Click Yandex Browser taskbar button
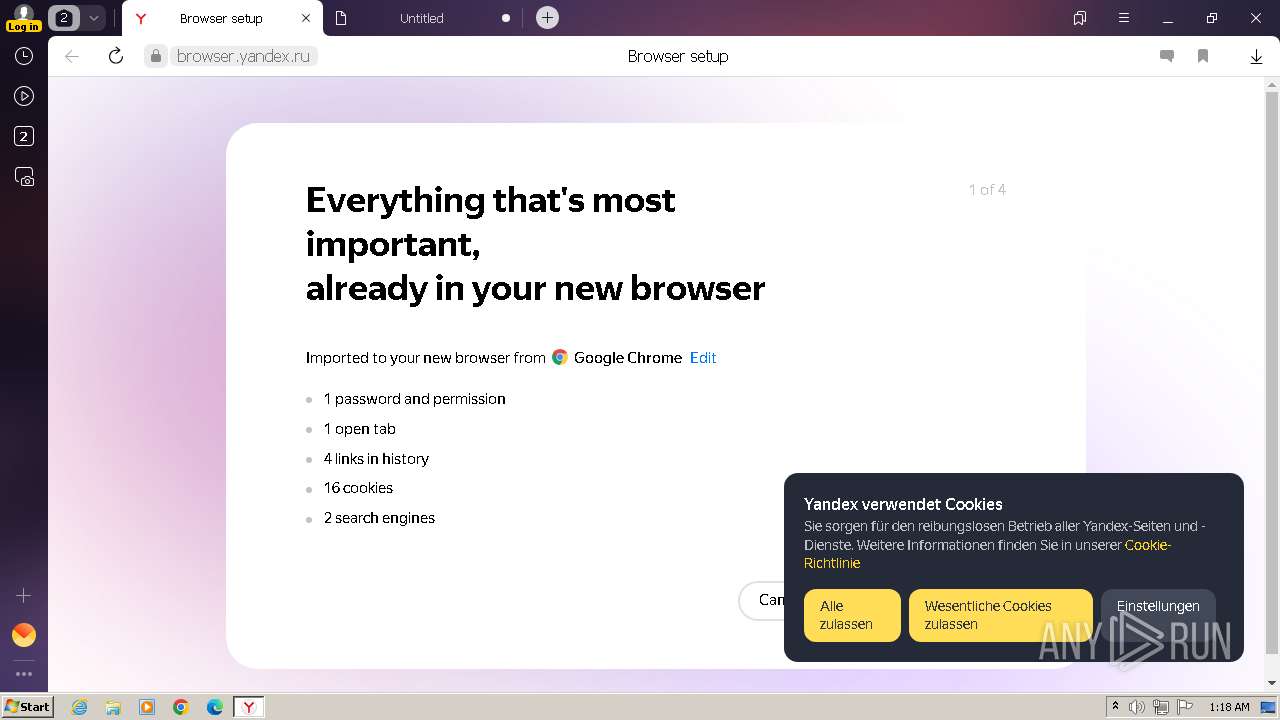This screenshot has height=720, width=1280. [249, 707]
